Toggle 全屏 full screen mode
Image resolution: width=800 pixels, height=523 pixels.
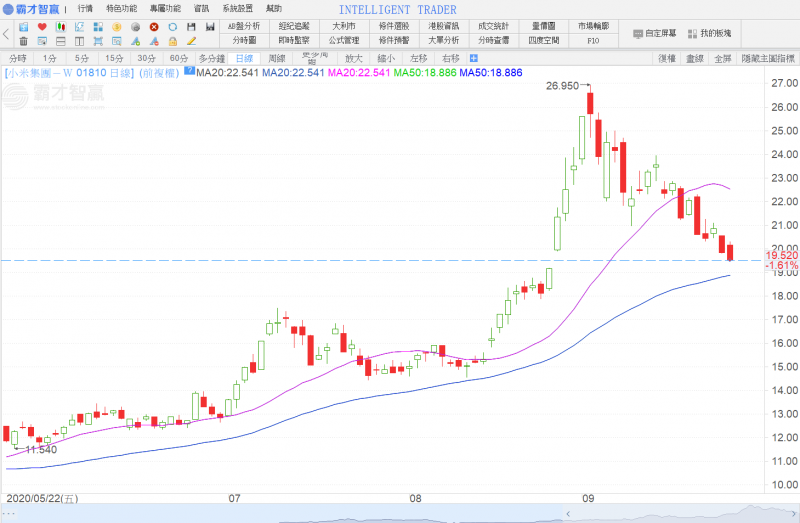722,58
